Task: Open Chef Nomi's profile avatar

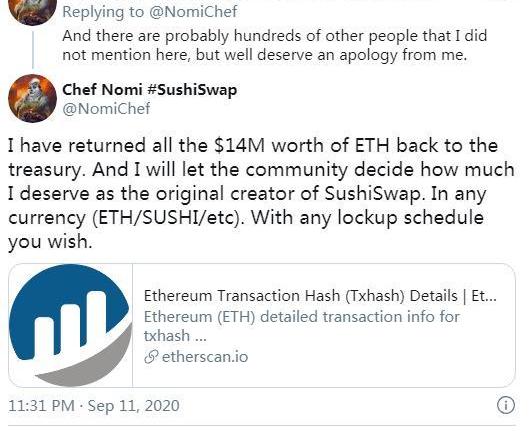Action: click(32, 98)
